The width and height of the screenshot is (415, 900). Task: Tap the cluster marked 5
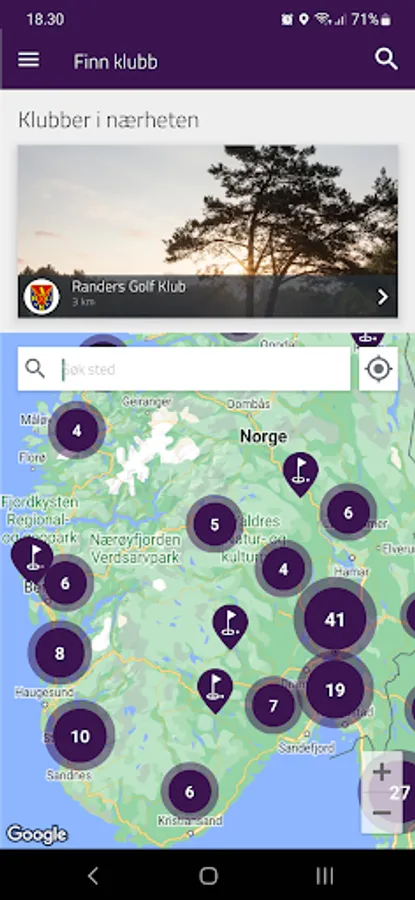[215, 524]
